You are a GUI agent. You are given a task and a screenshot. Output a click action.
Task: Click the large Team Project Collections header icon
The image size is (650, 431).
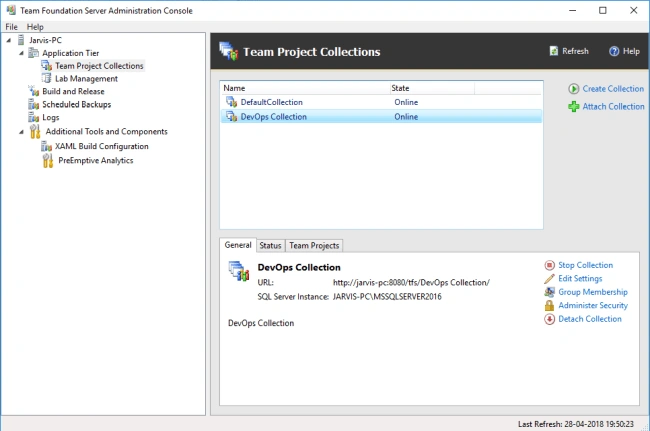(x=228, y=51)
